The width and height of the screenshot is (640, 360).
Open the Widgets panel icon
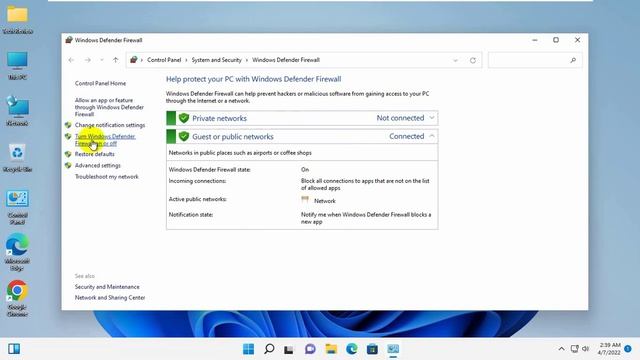click(x=14, y=349)
